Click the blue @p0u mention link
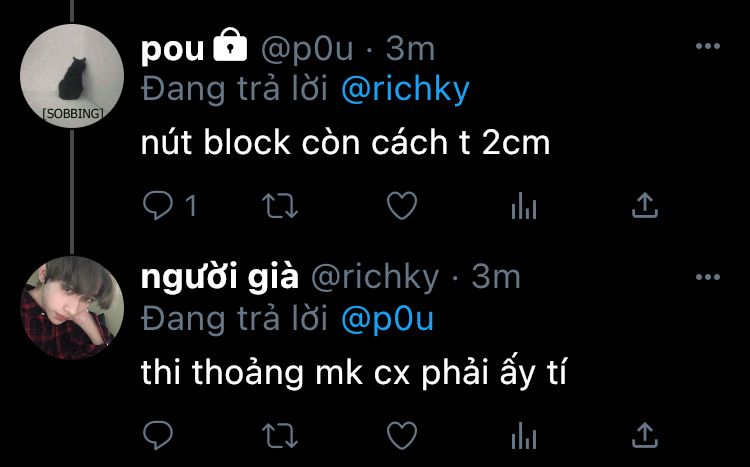 [387, 319]
